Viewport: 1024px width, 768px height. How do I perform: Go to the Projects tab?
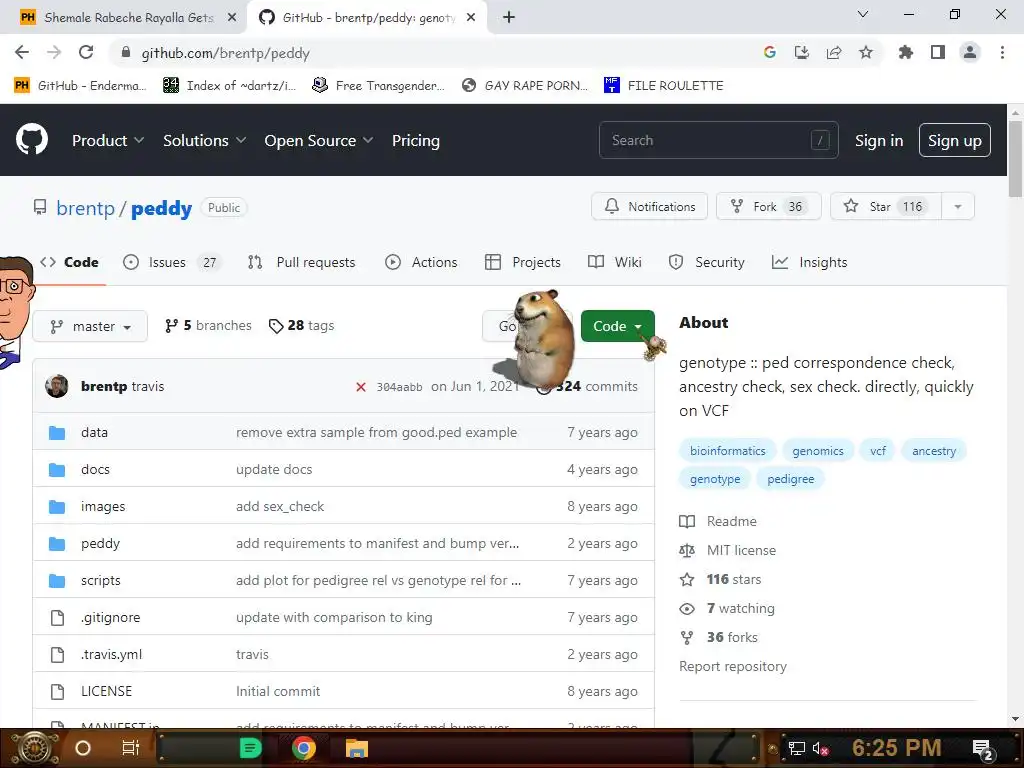click(522, 263)
